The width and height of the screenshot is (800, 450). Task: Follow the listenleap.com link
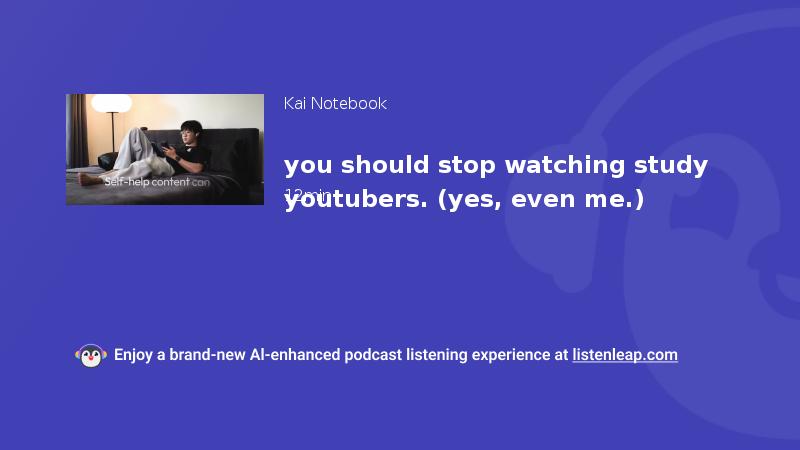click(625, 355)
